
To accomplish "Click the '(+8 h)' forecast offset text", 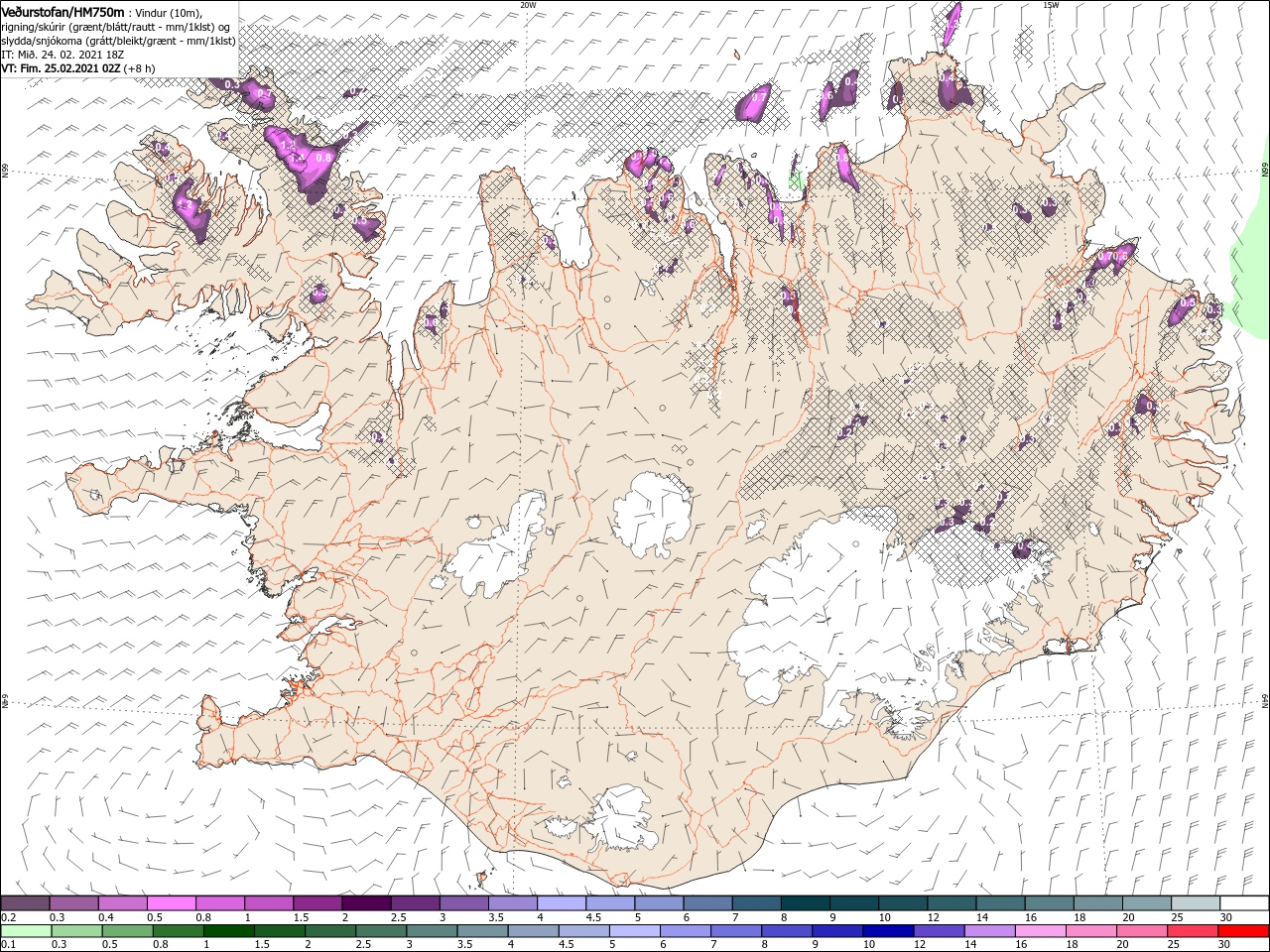I will pos(140,69).
